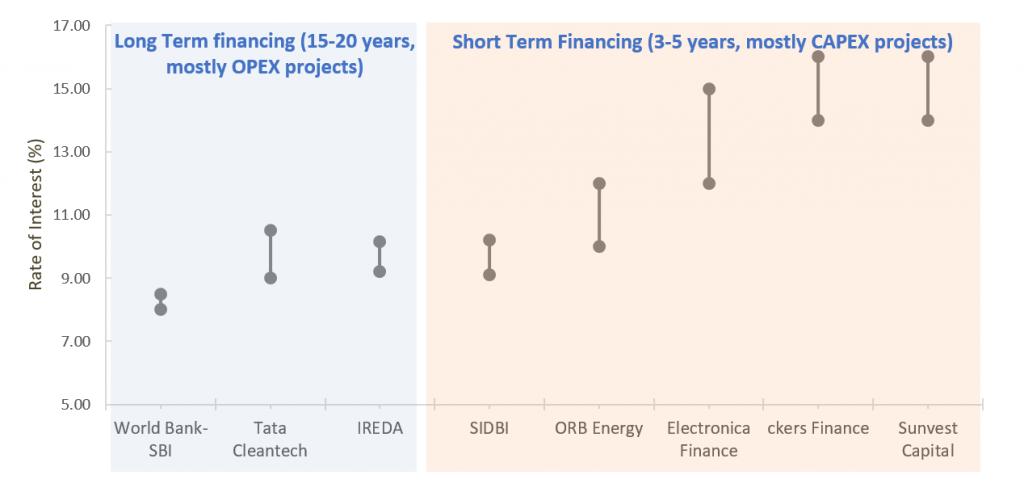The width and height of the screenshot is (1024, 492).
Task: Click the ORB Energy axis label
Action: pyautogui.click(x=599, y=428)
